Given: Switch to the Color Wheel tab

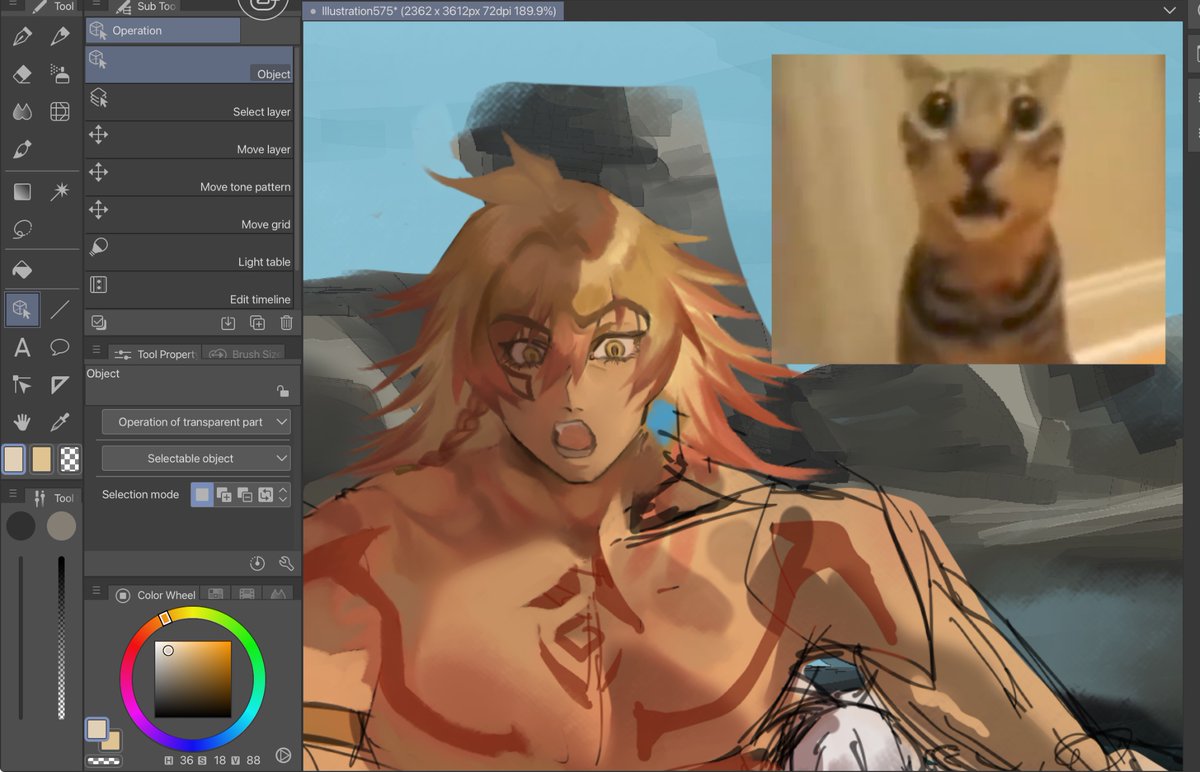Looking at the screenshot, I should tap(155, 595).
